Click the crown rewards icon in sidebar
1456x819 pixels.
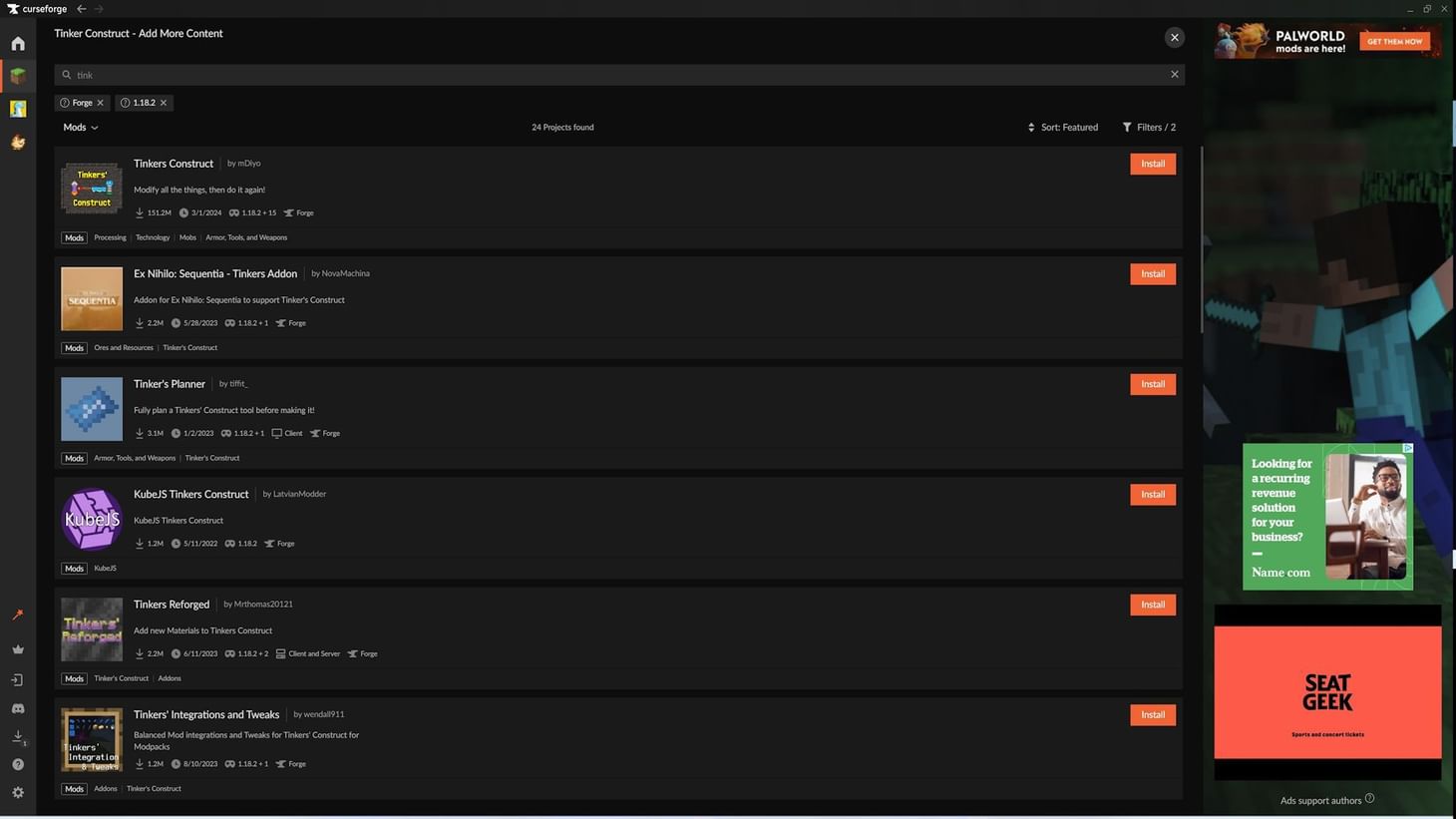point(17,648)
